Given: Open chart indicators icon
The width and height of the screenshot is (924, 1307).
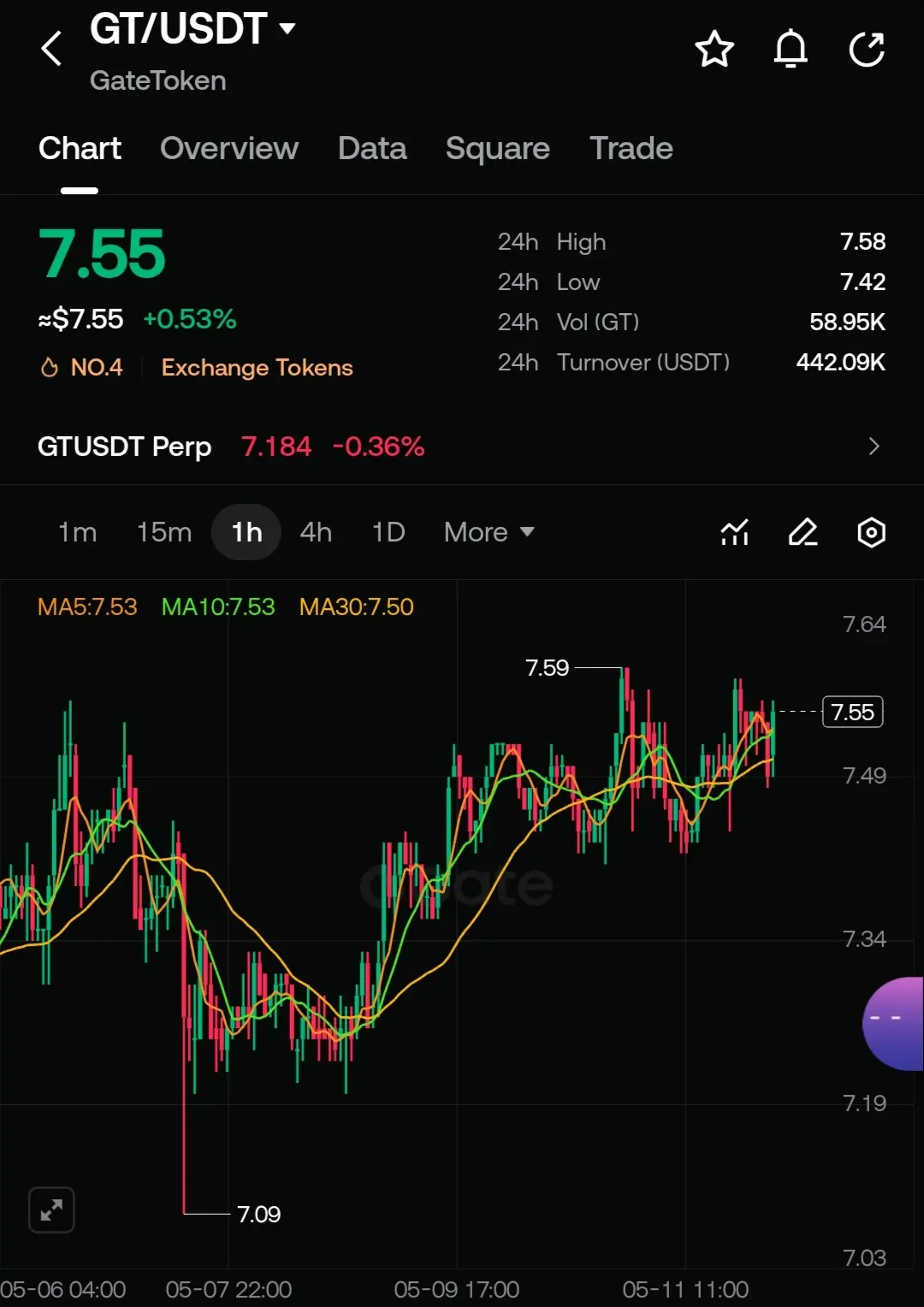Looking at the screenshot, I should coord(735,532).
